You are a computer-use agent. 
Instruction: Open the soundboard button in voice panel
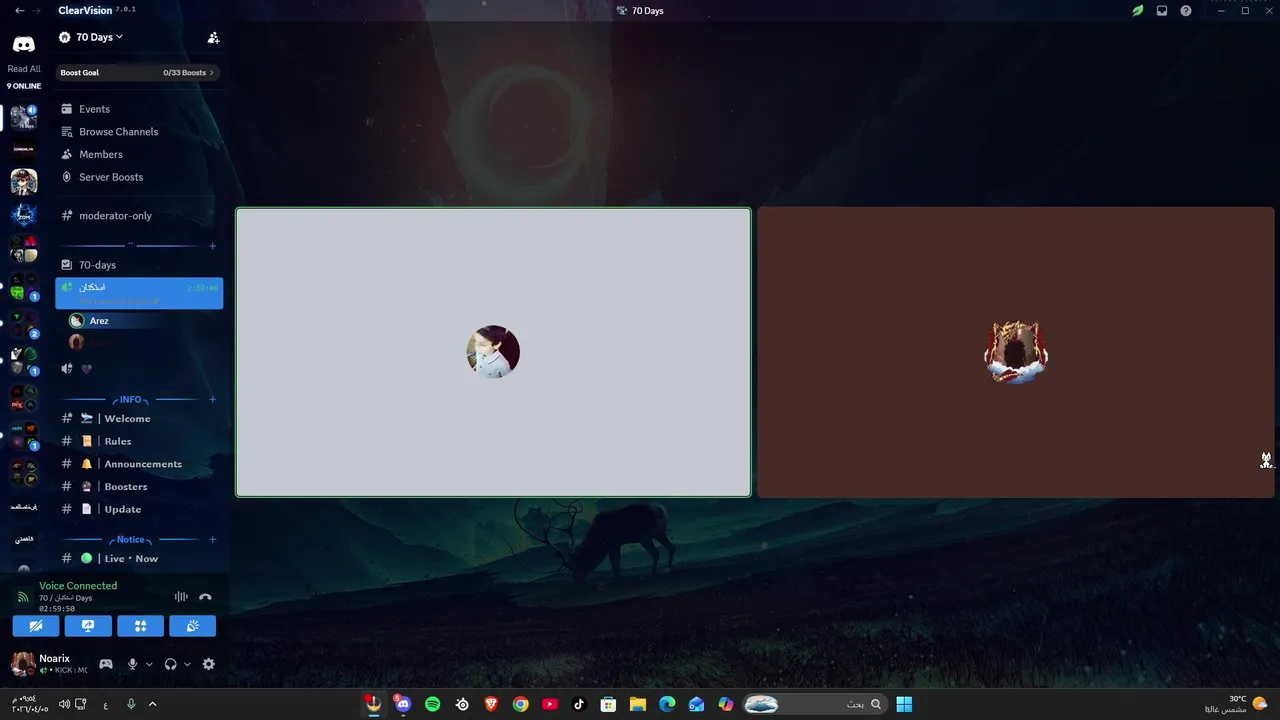(x=193, y=626)
